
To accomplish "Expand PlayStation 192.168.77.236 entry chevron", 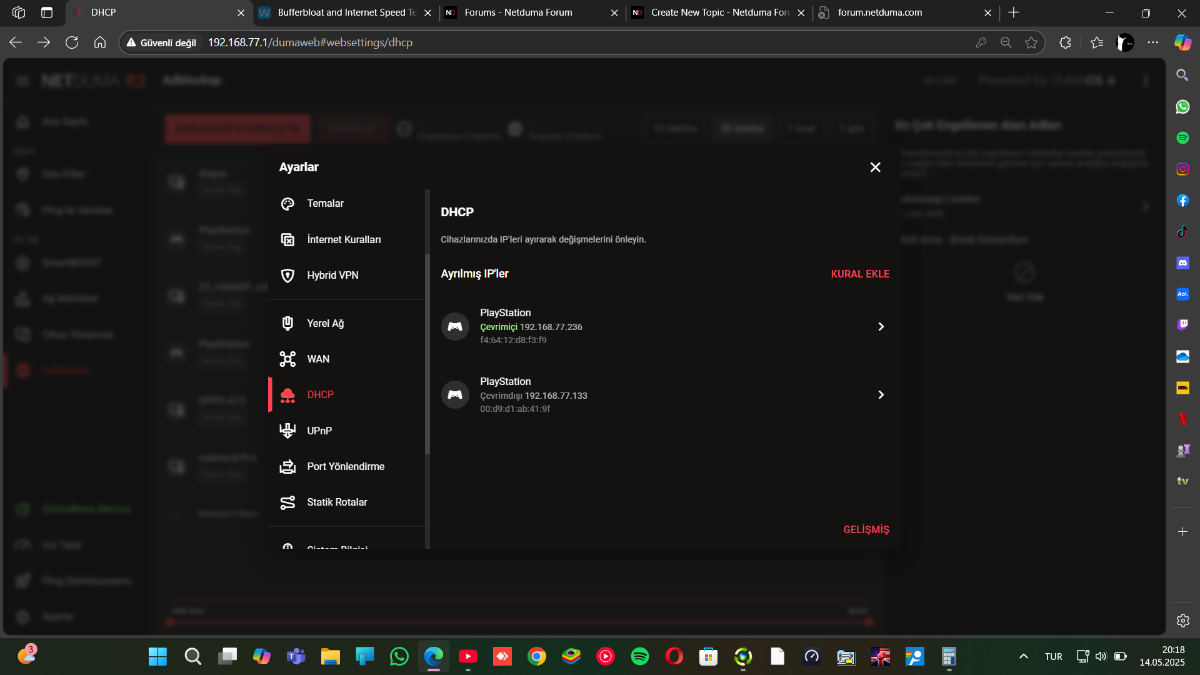I will (881, 327).
